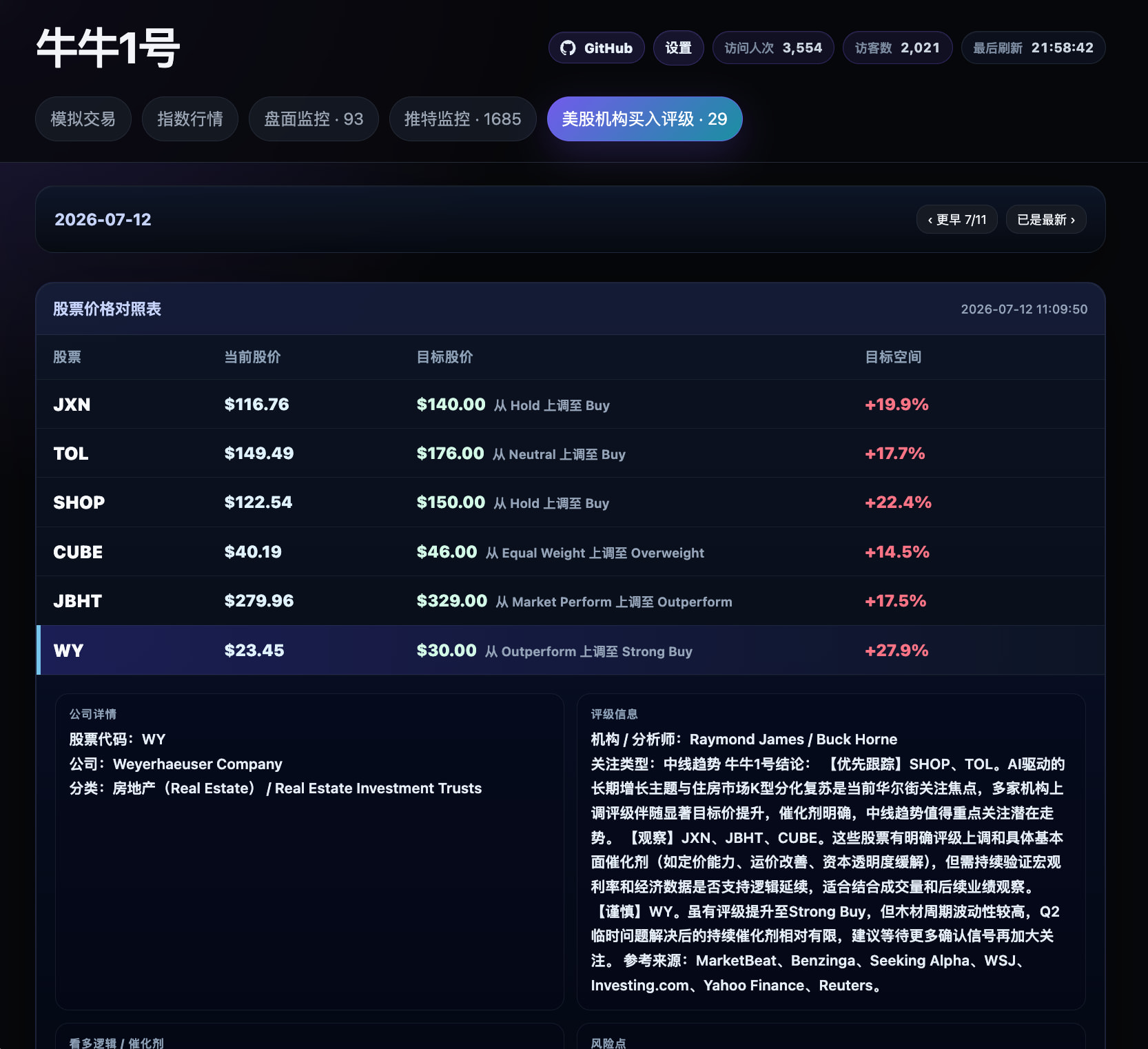Click the 股票代码：WY line
This screenshot has width=1148, height=1049.
pyautogui.click(x=117, y=739)
